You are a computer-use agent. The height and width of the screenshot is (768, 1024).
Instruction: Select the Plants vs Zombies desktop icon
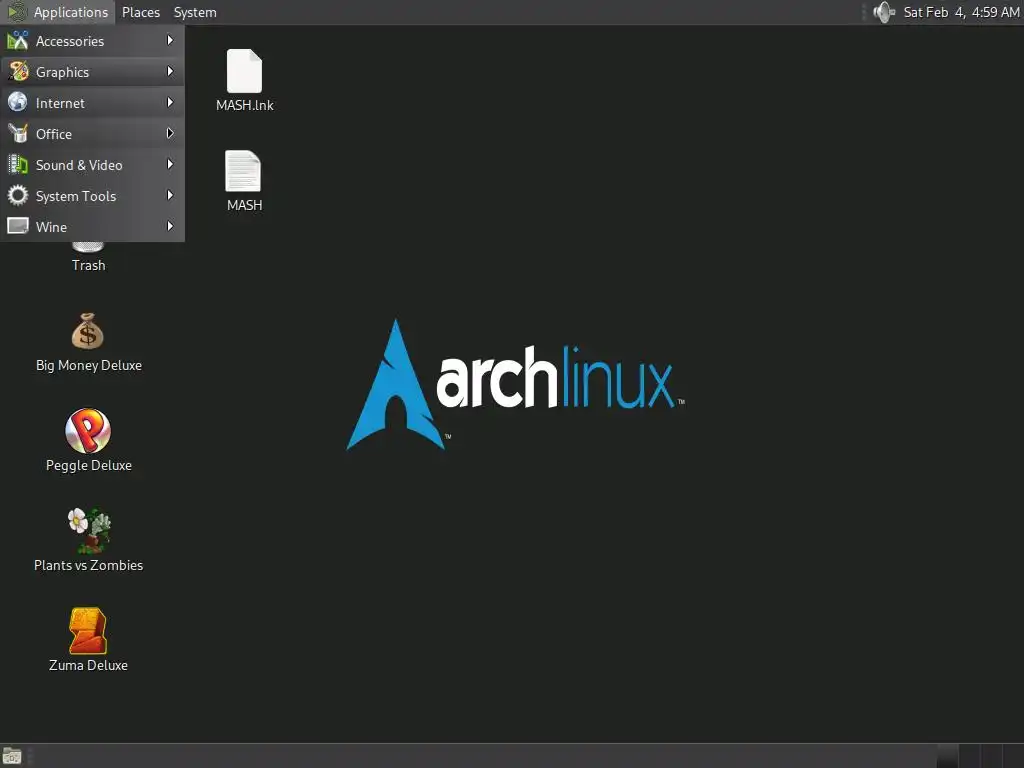pos(89,530)
